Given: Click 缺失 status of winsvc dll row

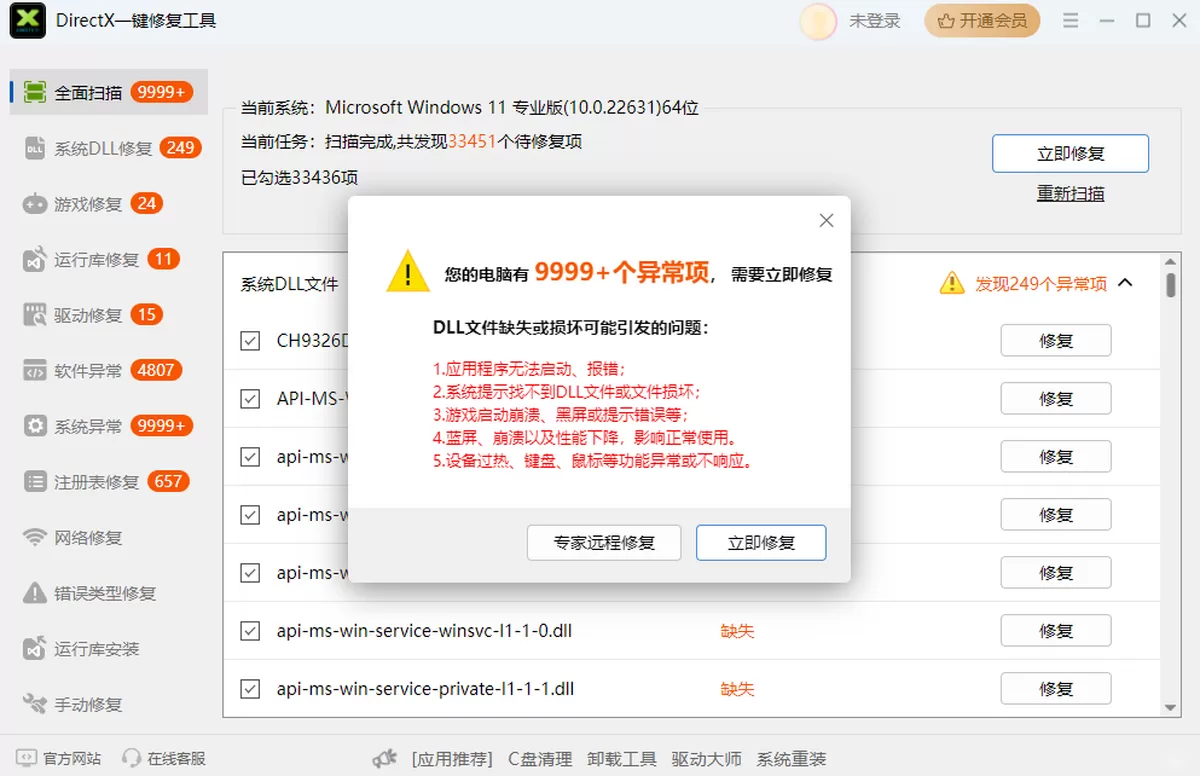Looking at the screenshot, I should (x=737, y=631).
